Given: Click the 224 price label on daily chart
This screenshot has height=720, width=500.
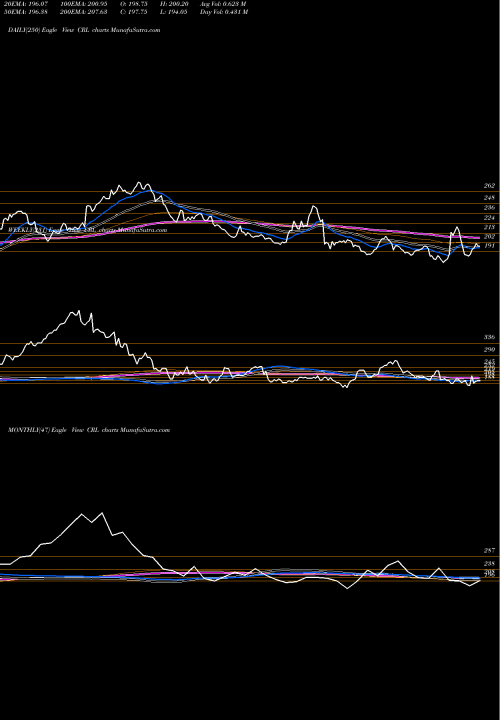Looking at the screenshot, I should (489, 217).
